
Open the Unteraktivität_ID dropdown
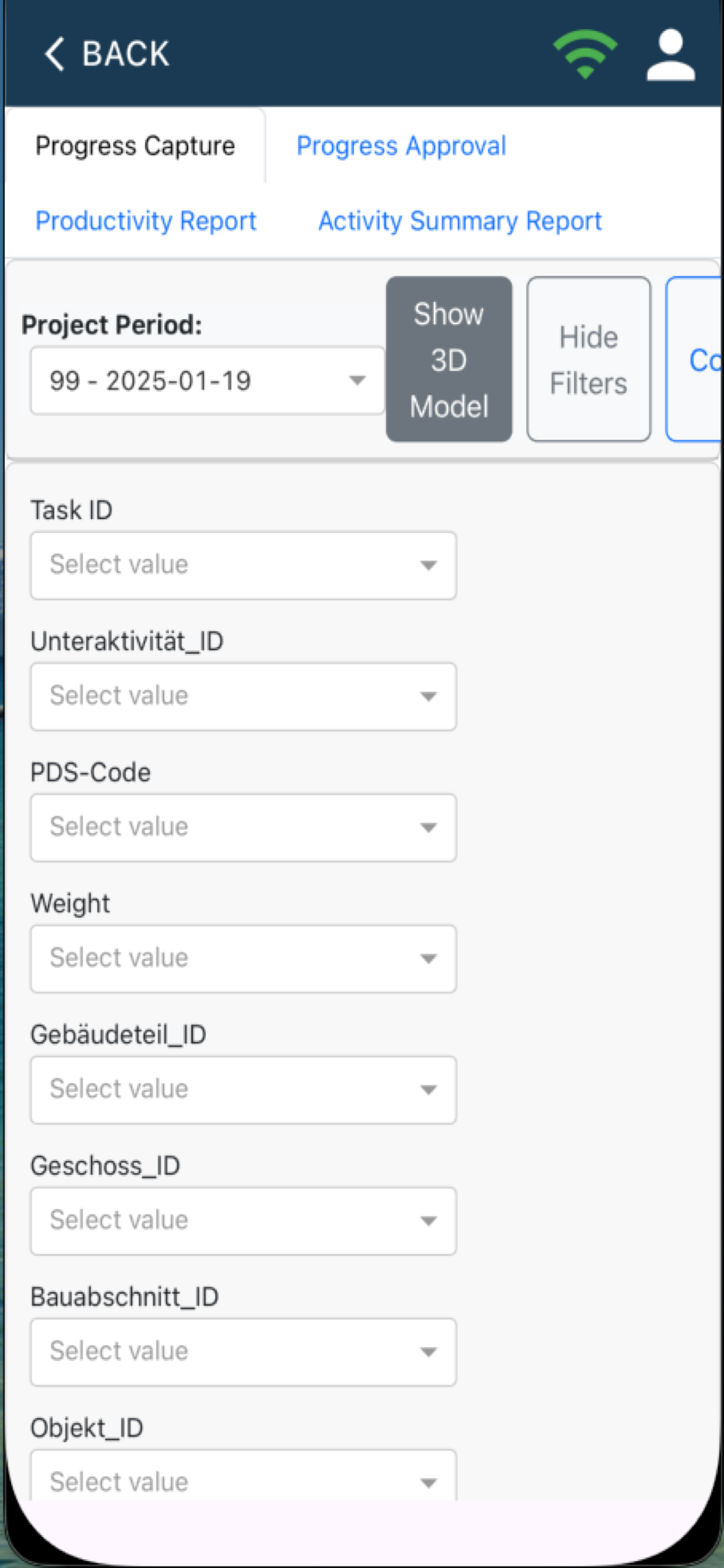pyautogui.click(x=243, y=696)
